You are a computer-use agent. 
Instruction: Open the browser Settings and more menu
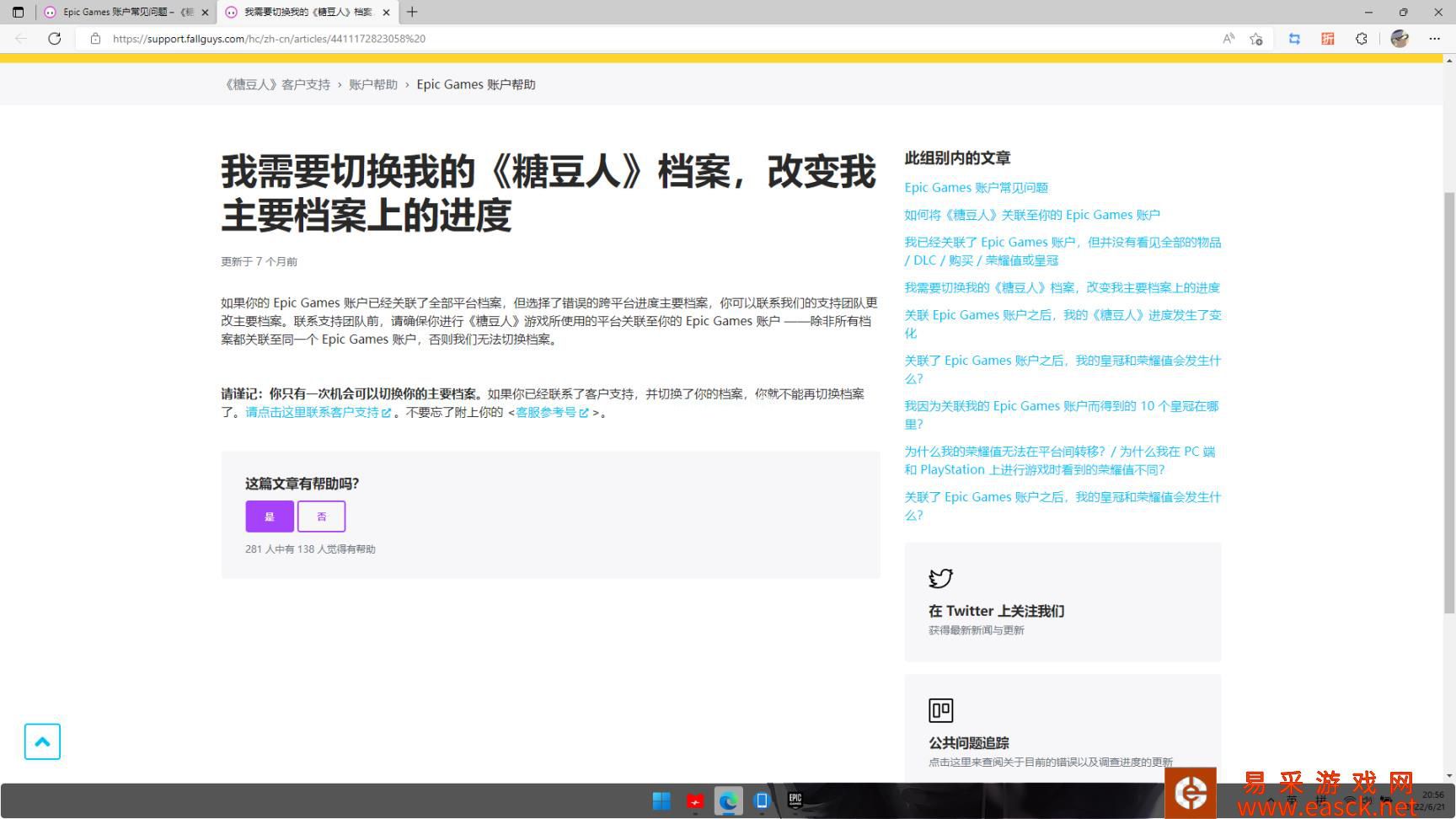coord(1434,39)
